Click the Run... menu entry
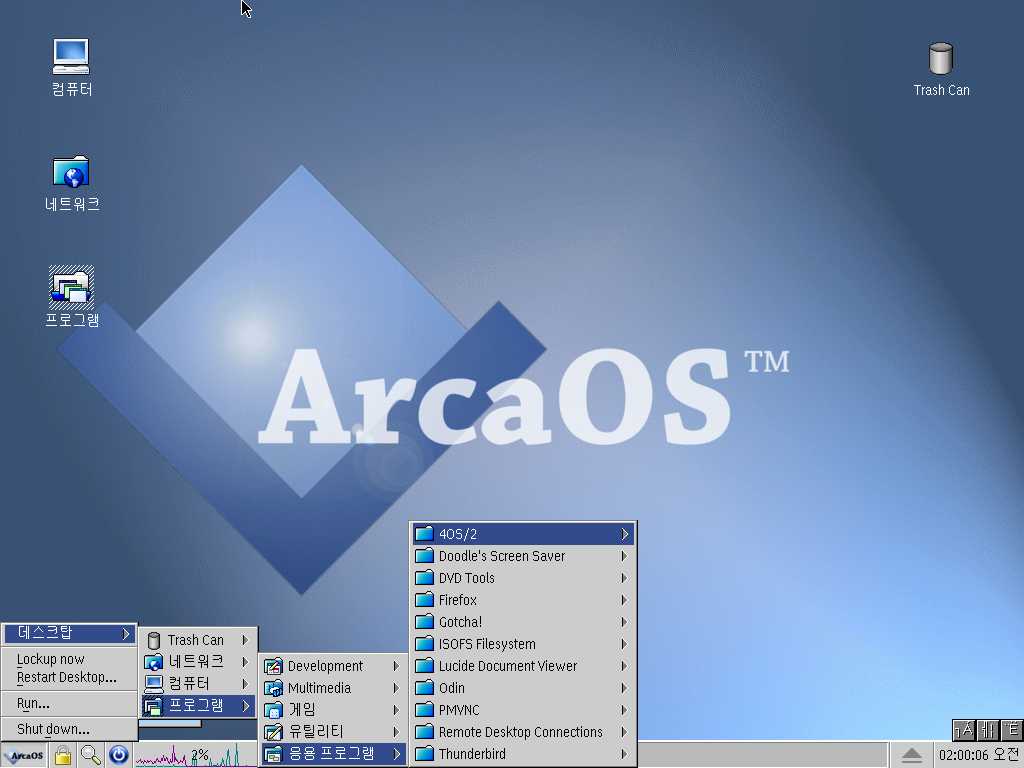The height and width of the screenshot is (768, 1024). [x=33, y=703]
